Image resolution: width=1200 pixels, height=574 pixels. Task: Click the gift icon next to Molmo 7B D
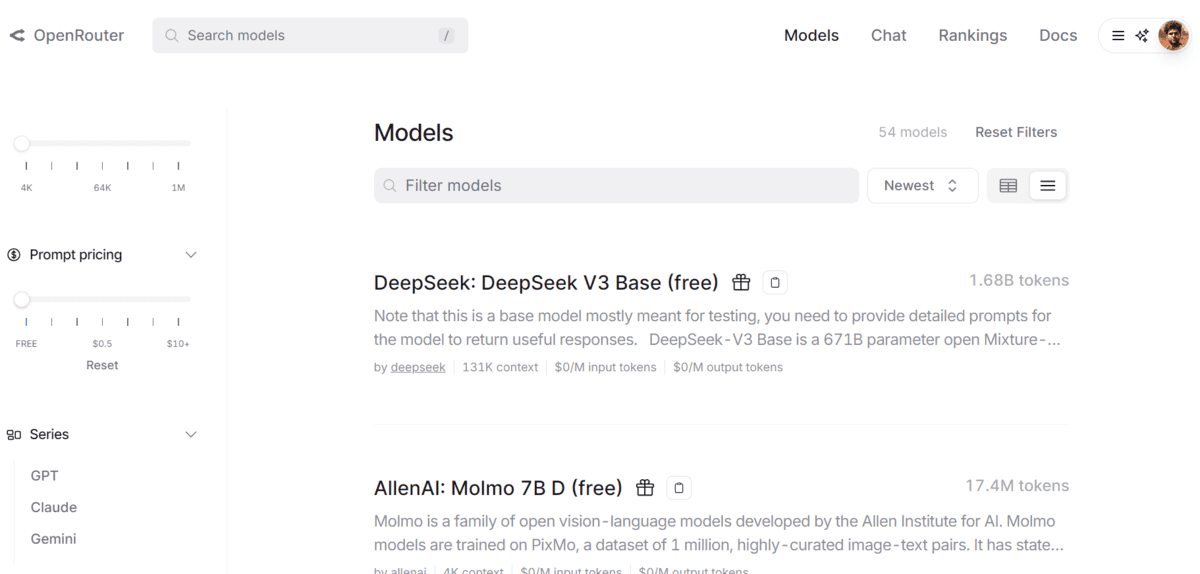coord(645,488)
